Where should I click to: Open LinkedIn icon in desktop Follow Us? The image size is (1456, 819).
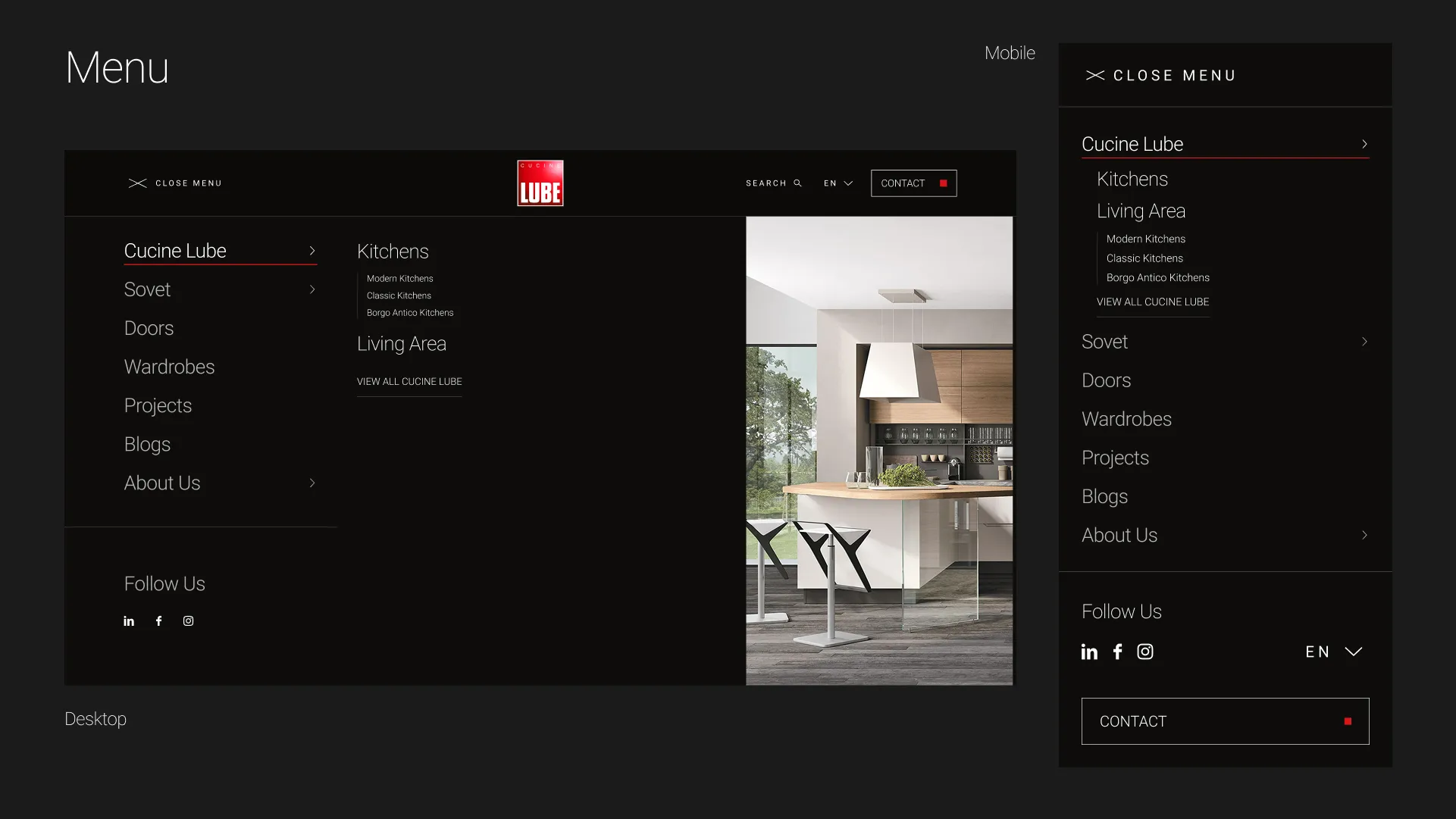pyautogui.click(x=129, y=621)
